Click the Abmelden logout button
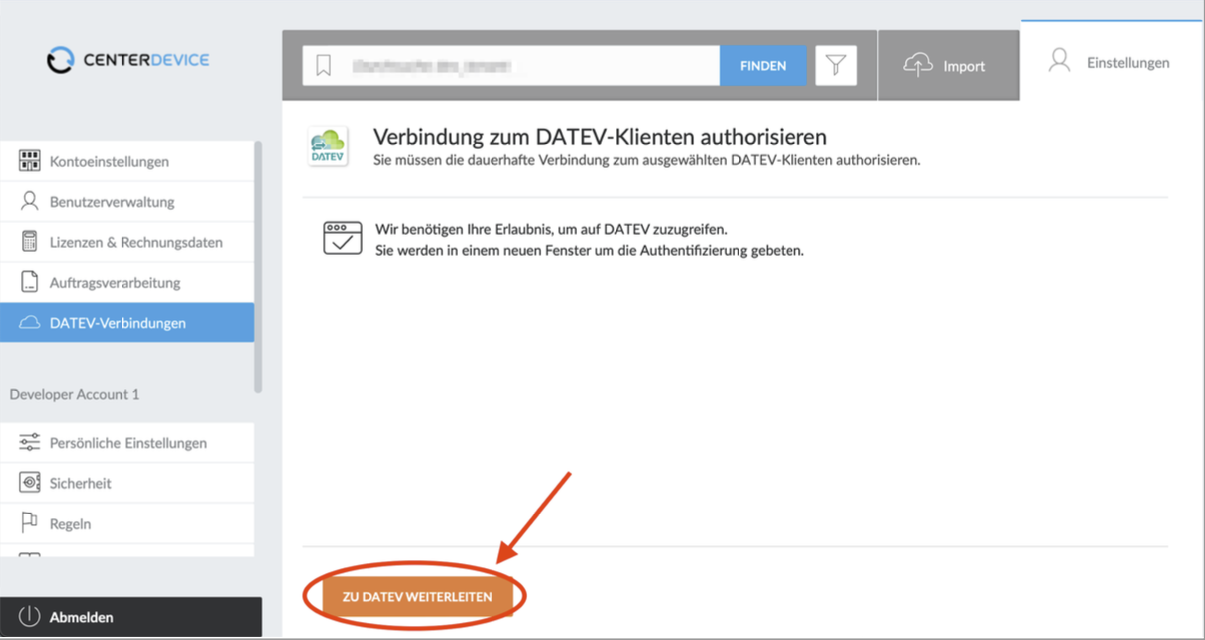The width and height of the screenshot is (1205, 640). point(131,617)
